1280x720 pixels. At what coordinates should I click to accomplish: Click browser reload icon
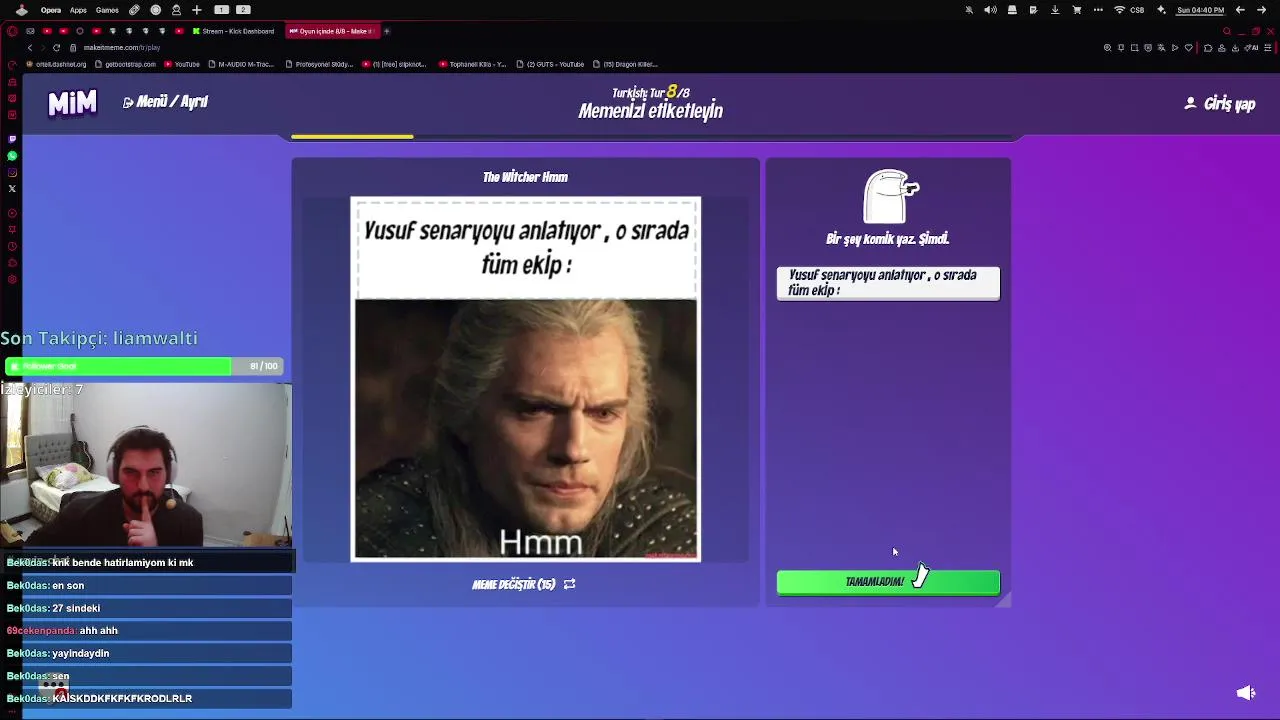(56, 48)
